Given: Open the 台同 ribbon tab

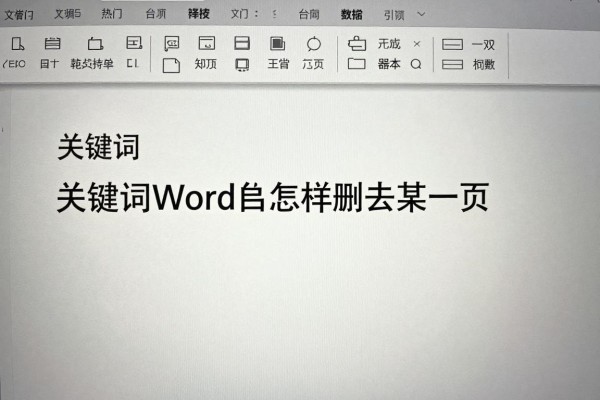Looking at the screenshot, I should click(x=309, y=15).
